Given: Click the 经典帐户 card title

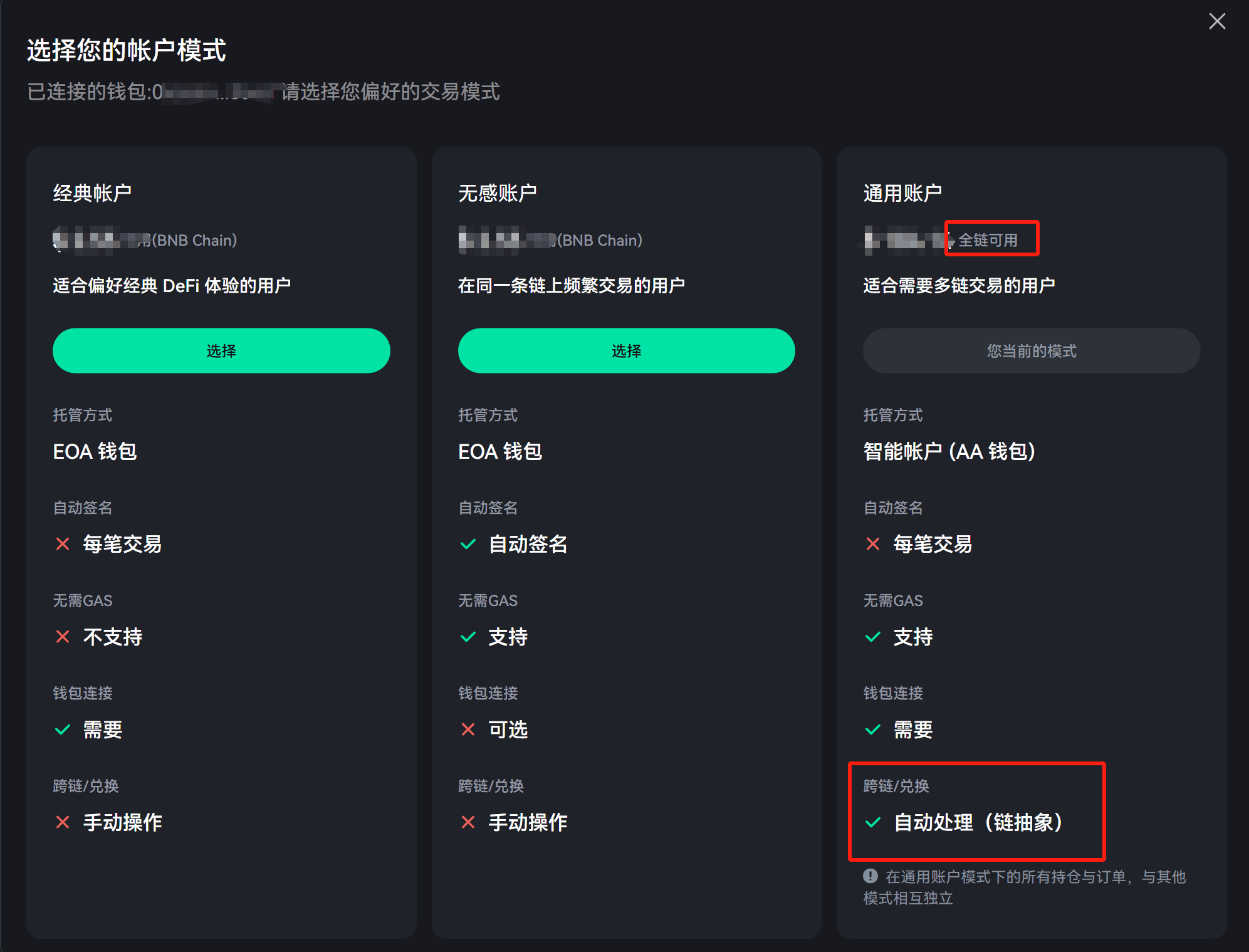Looking at the screenshot, I should [x=92, y=193].
